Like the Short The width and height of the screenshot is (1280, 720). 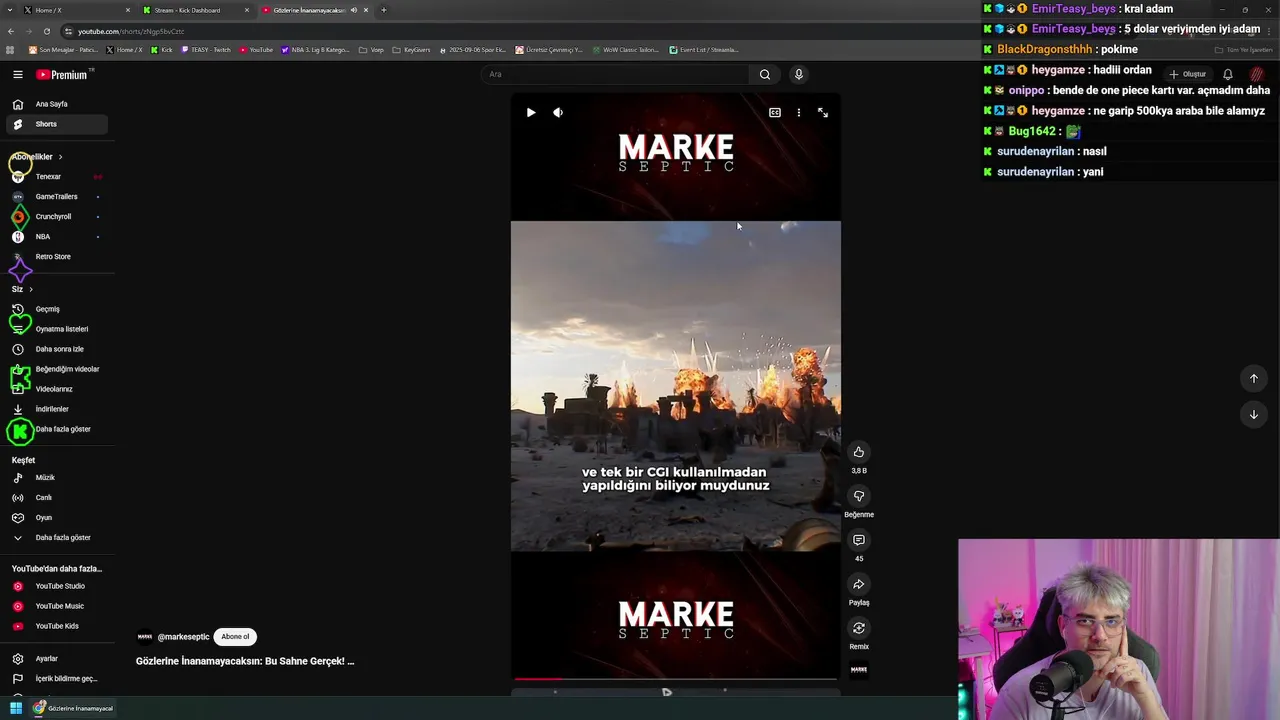click(858, 452)
